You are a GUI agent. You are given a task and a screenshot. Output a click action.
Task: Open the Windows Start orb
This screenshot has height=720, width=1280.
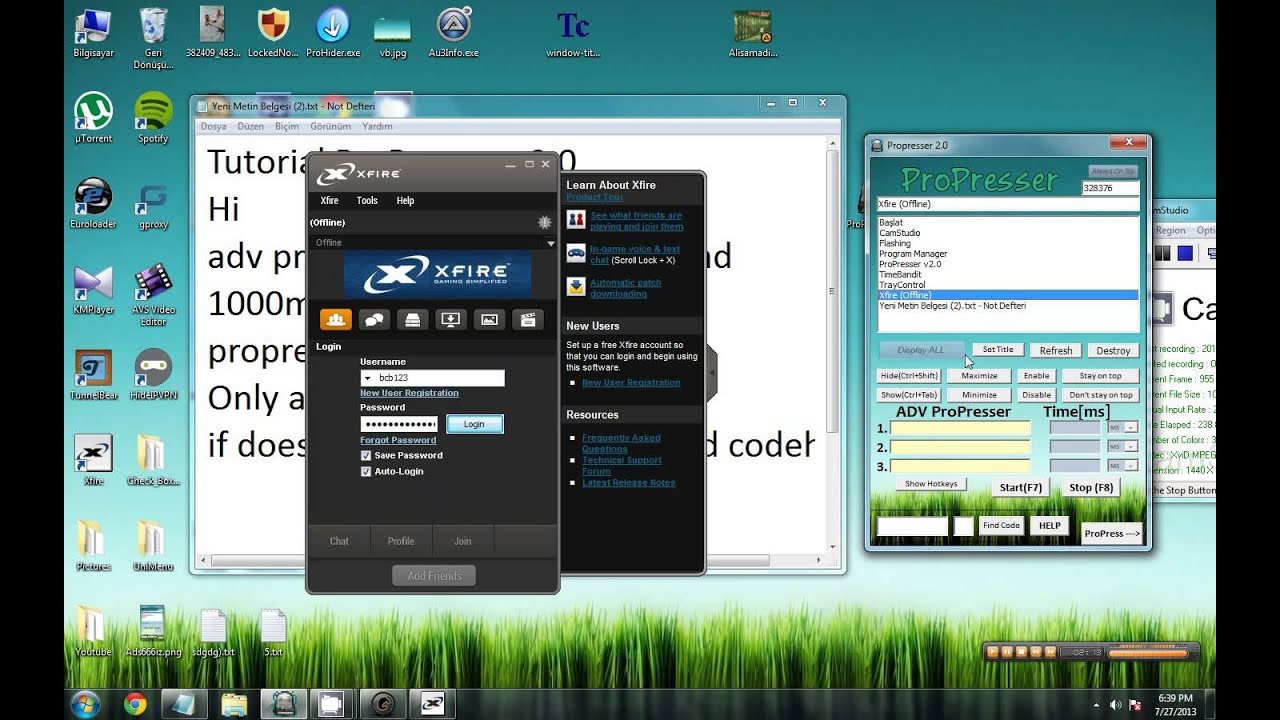[85, 704]
